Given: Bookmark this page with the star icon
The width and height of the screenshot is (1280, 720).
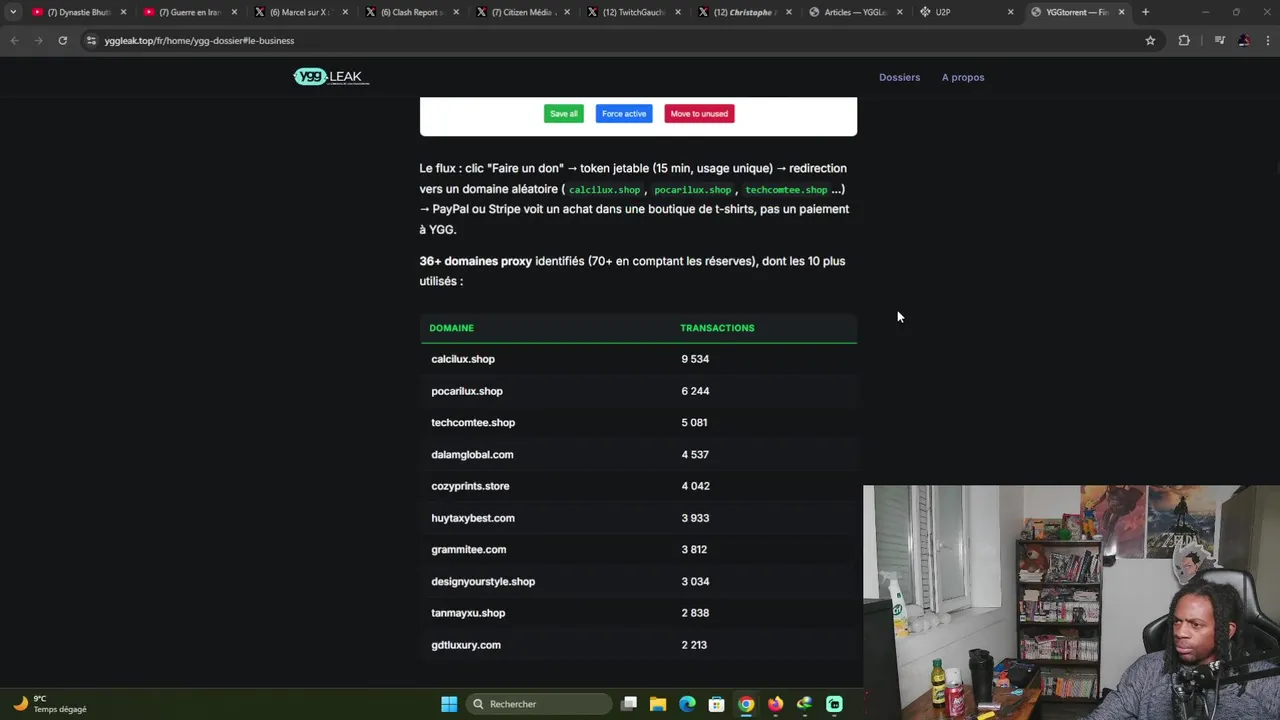Looking at the screenshot, I should click(x=1150, y=41).
